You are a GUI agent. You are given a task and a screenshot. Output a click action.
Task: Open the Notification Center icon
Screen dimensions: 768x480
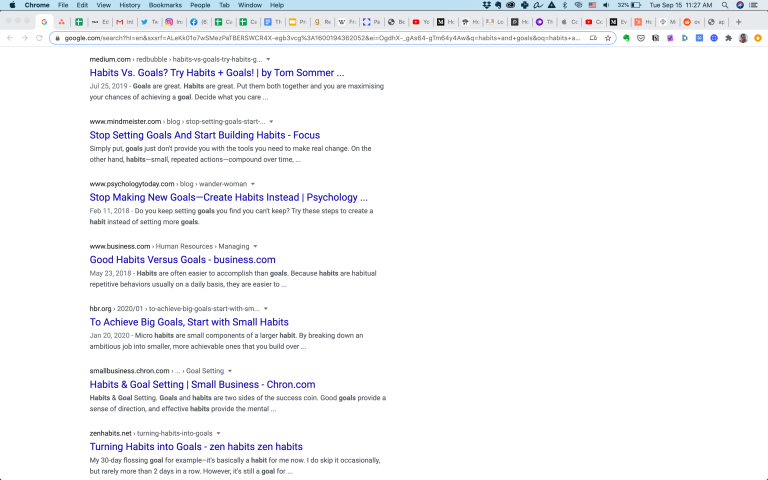(x=754, y=5)
